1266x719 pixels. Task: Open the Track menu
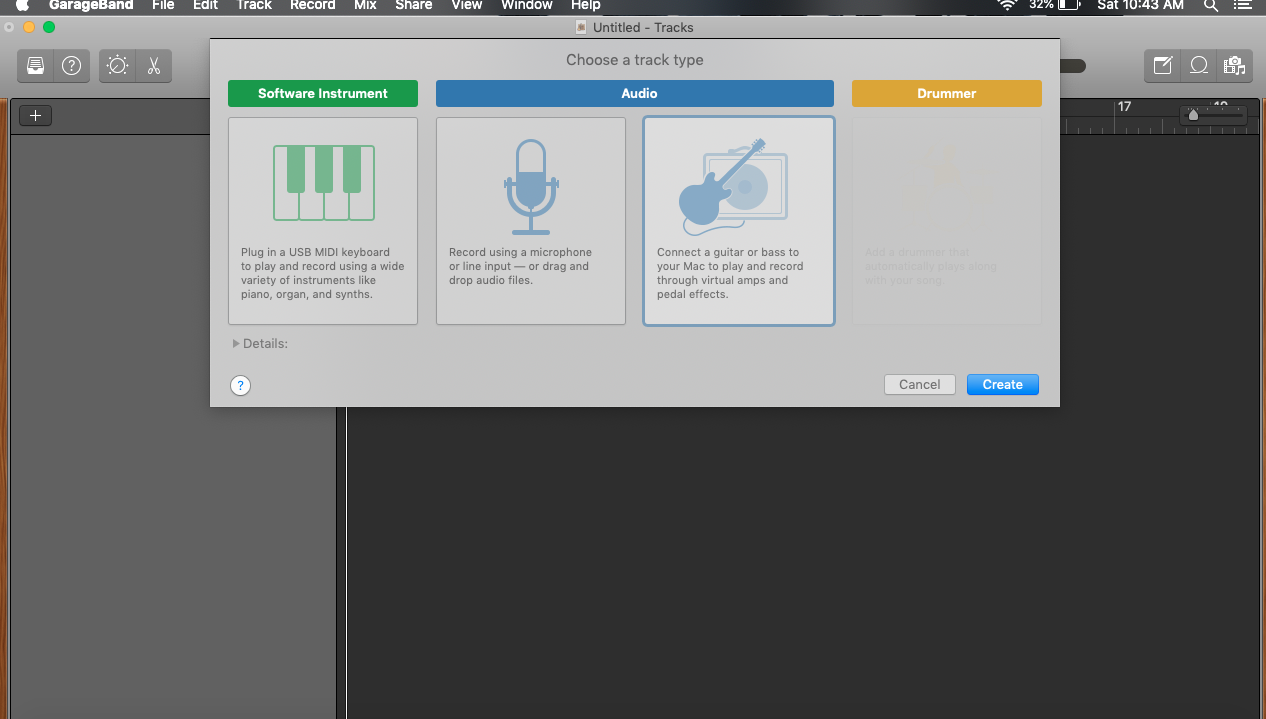(x=254, y=5)
